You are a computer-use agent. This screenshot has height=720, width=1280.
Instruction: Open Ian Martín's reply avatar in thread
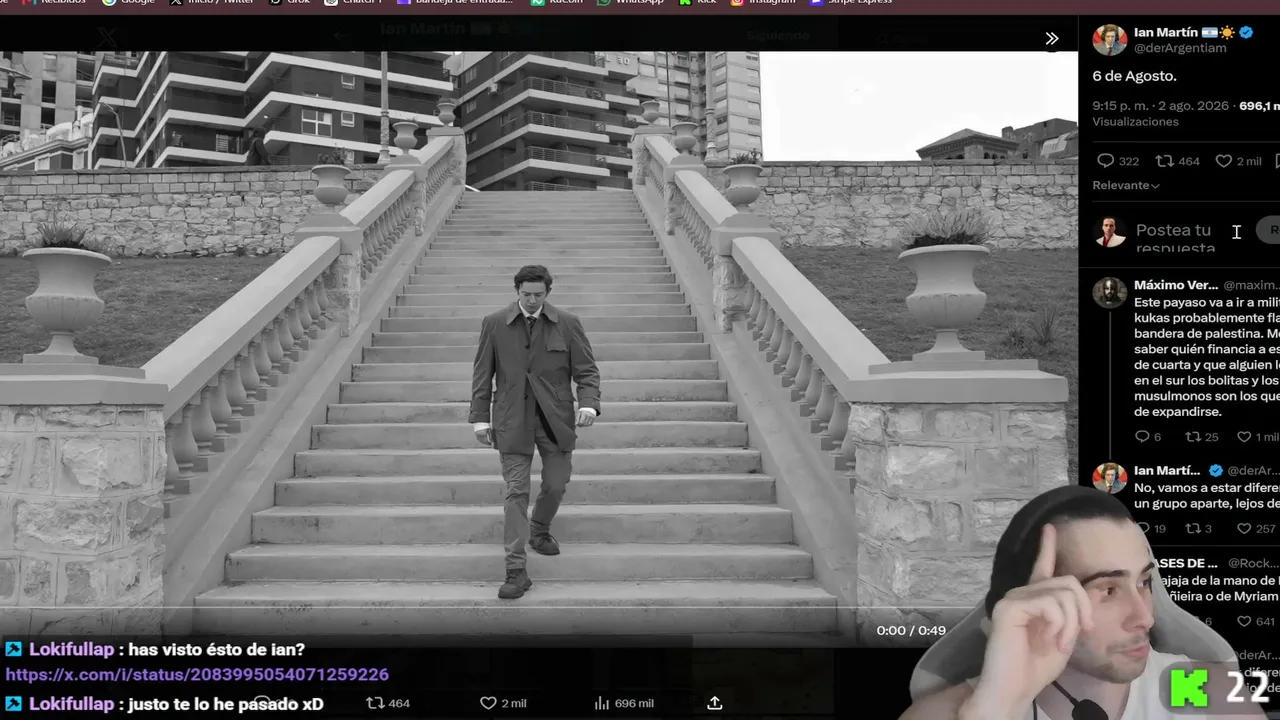1109,477
